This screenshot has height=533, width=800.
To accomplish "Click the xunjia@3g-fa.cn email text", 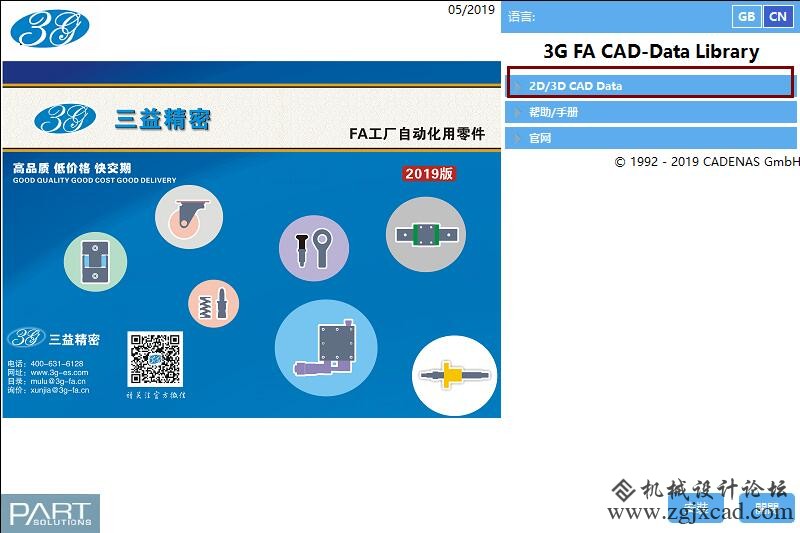I will [x=60, y=390].
